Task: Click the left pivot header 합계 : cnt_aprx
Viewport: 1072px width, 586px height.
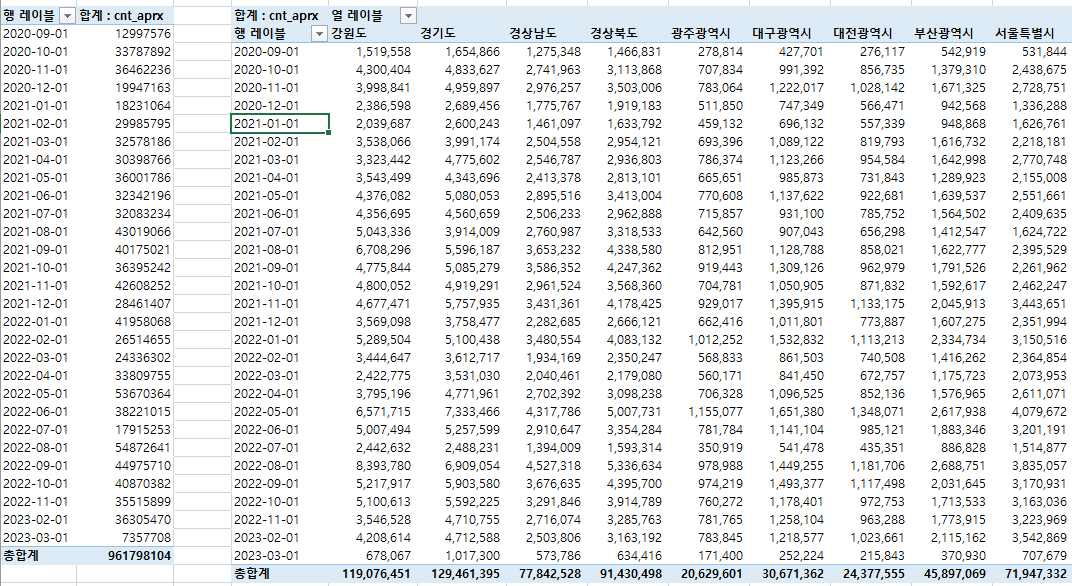Action: [x=121, y=16]
